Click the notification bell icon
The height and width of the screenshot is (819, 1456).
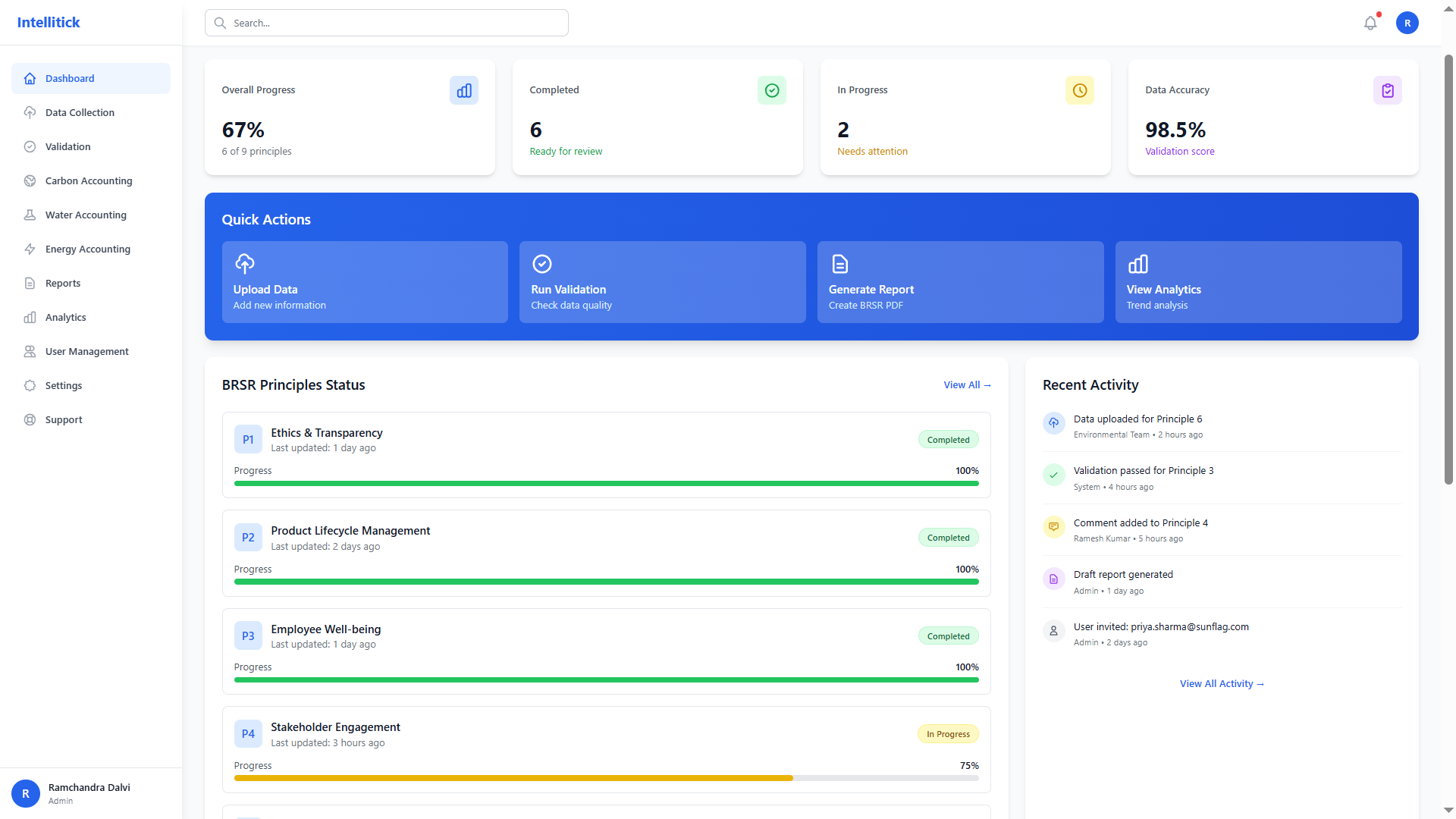1370,23
